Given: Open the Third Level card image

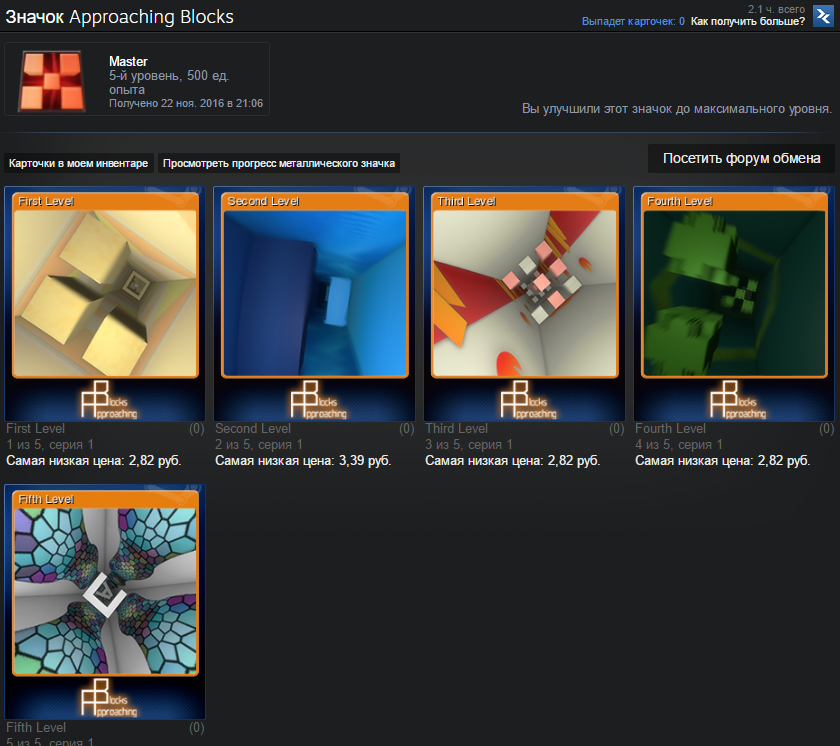Looking at the screenshot, I should coord(525,293).
